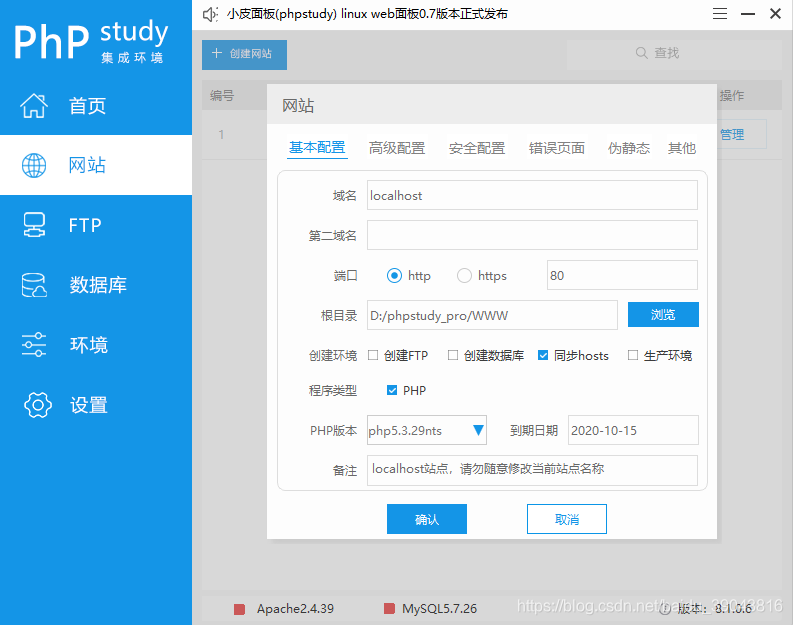The image size is (793, 625).
Task: Switch to the 其他 tab
Action: tap(682, 148)
